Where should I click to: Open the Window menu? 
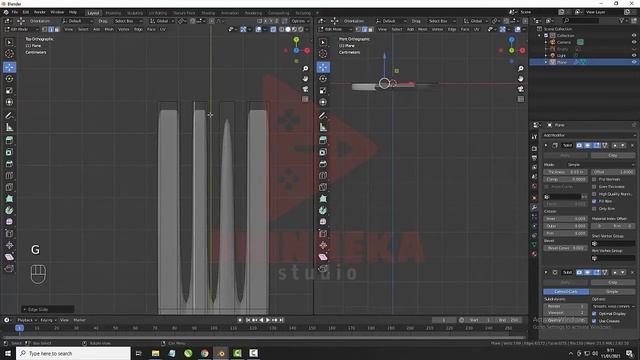pyautogui.click(x=57, y=12)
